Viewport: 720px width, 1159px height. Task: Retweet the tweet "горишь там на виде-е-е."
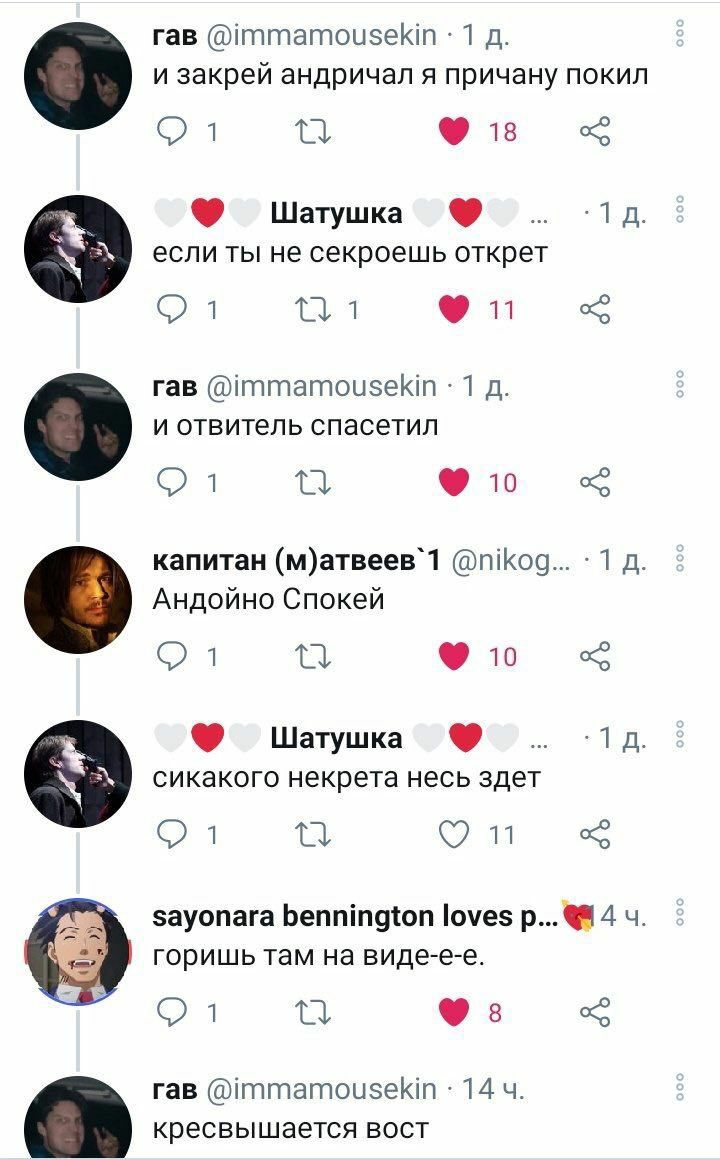click(313, 1012)
